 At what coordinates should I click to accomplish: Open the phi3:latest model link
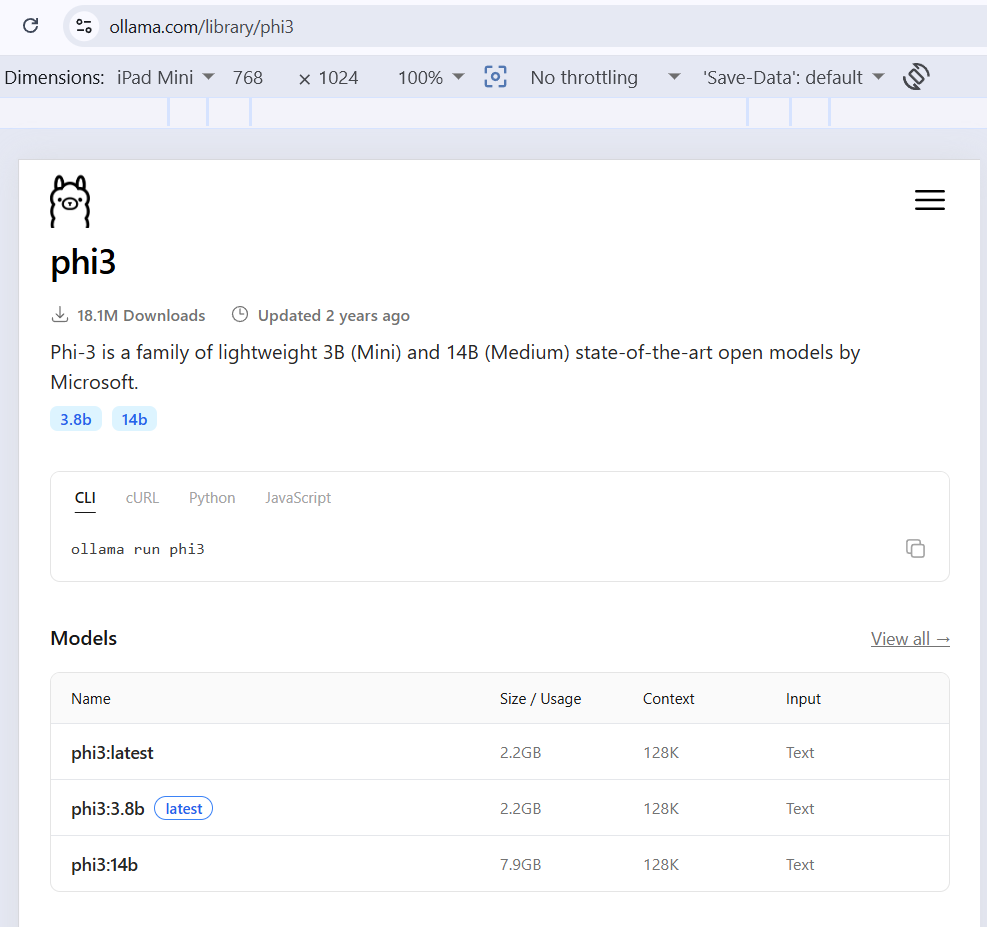(x=112, y=753)
